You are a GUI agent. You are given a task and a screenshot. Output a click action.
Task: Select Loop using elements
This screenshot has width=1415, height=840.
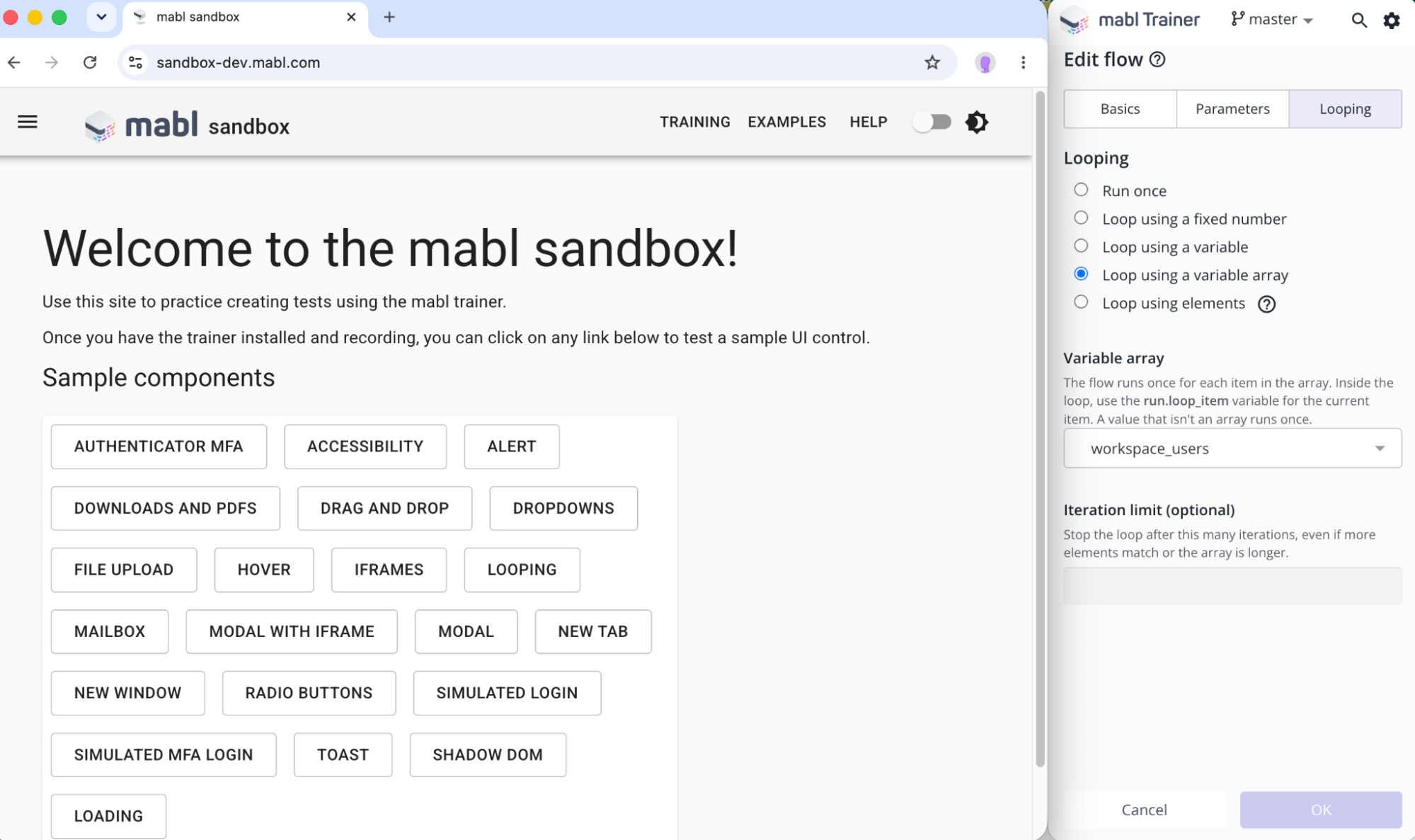pyautogui.click(x=1081, y=302)
